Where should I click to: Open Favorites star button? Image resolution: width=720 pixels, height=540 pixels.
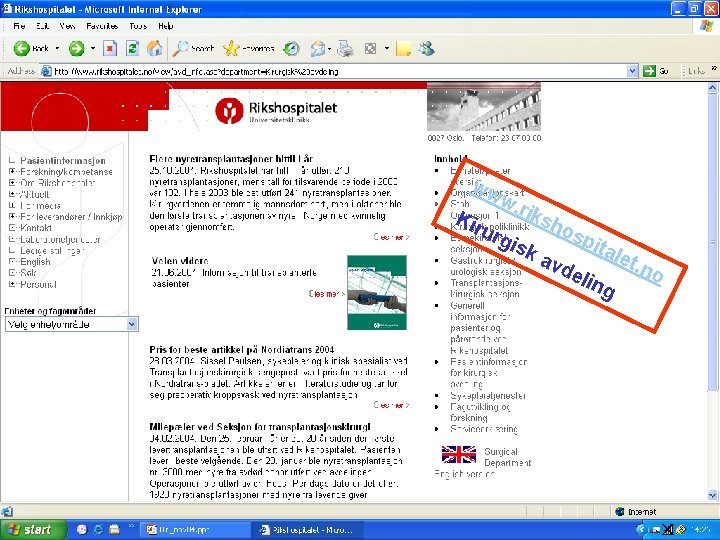tap(248, 48)
